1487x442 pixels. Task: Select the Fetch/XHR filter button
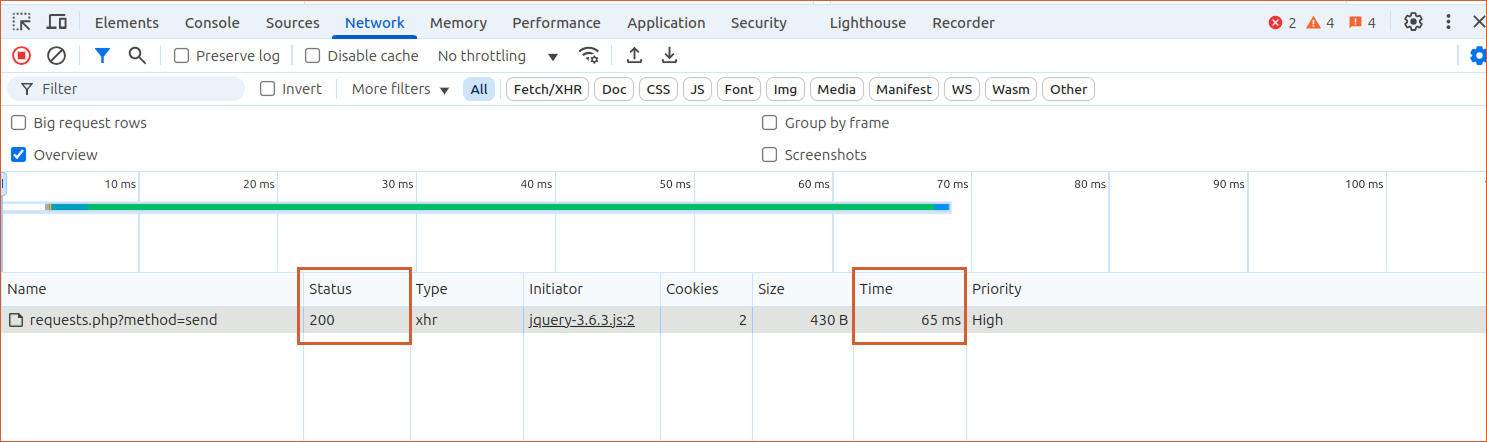pos(547,89)
